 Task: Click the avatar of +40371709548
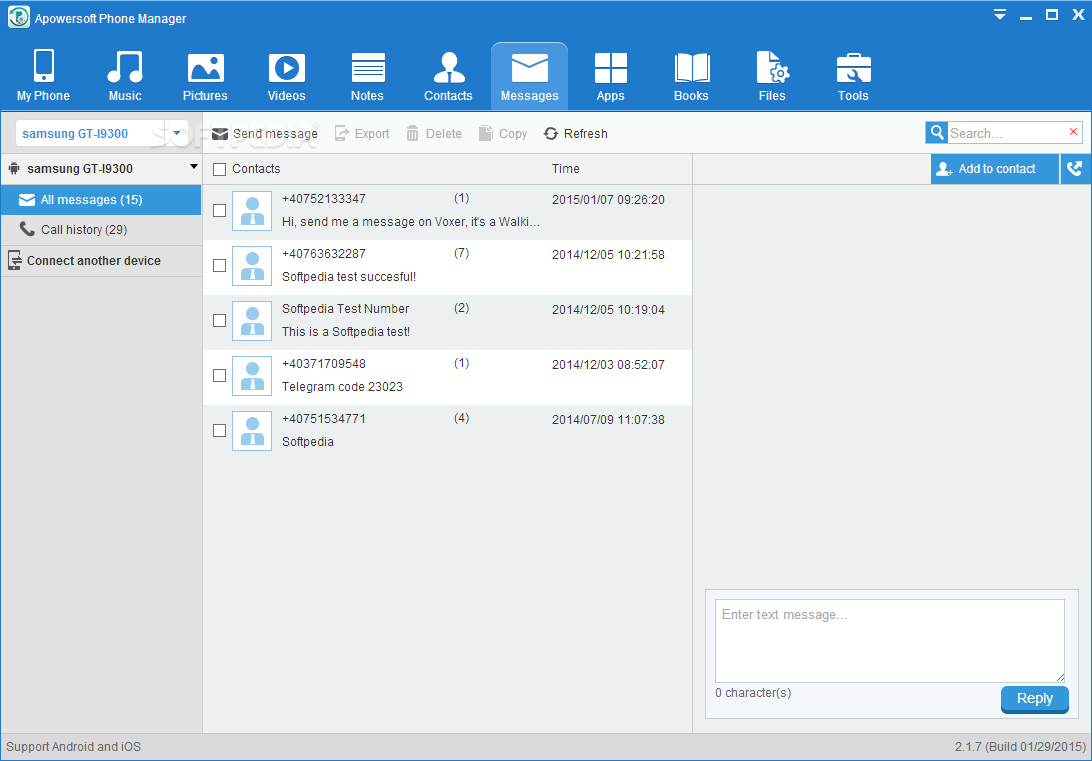[251, 376]
